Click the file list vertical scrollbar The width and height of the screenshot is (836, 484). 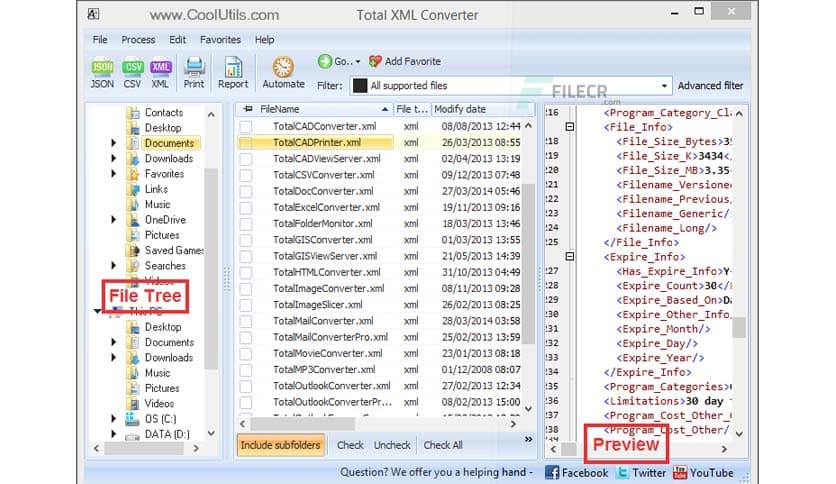528,264
